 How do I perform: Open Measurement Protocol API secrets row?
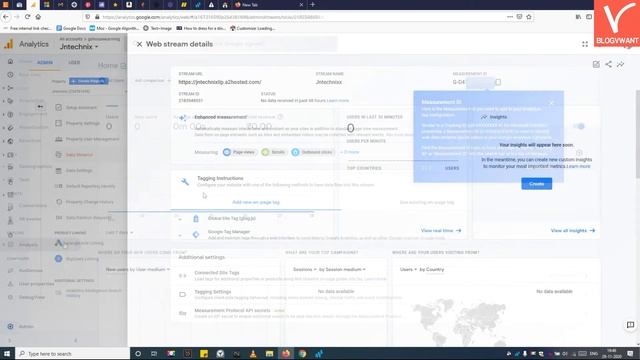pos(282,313)
